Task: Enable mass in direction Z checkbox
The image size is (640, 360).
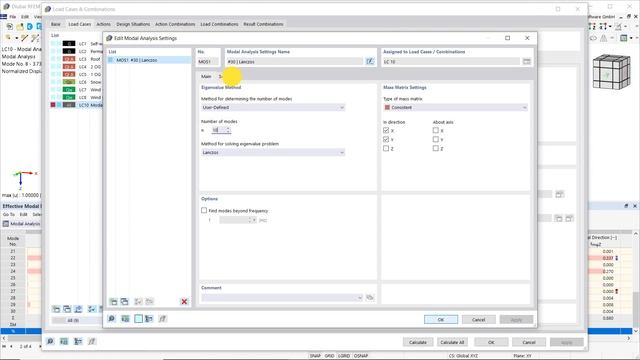Action: tap(386, 149)
